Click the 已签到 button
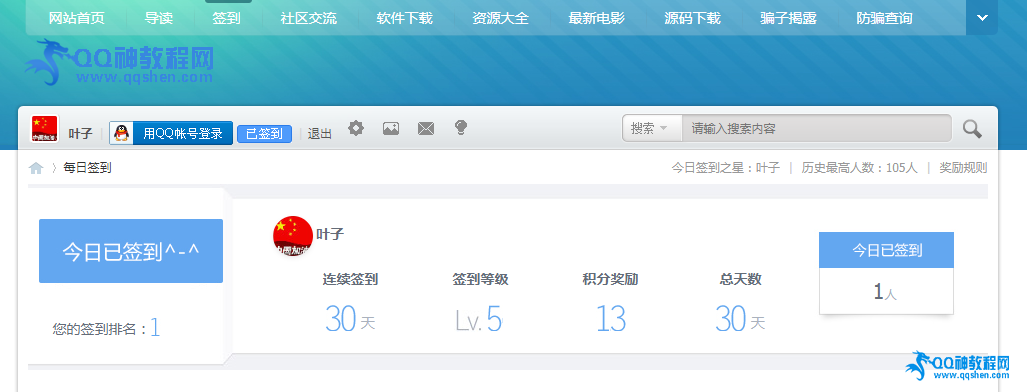 point(265,134)
